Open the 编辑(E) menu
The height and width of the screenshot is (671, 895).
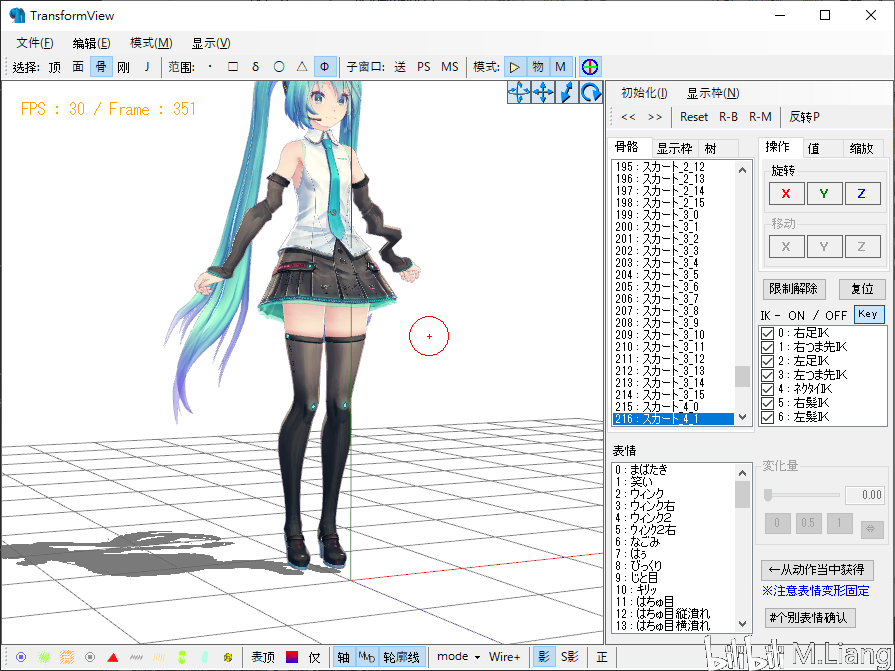[91, 43]
